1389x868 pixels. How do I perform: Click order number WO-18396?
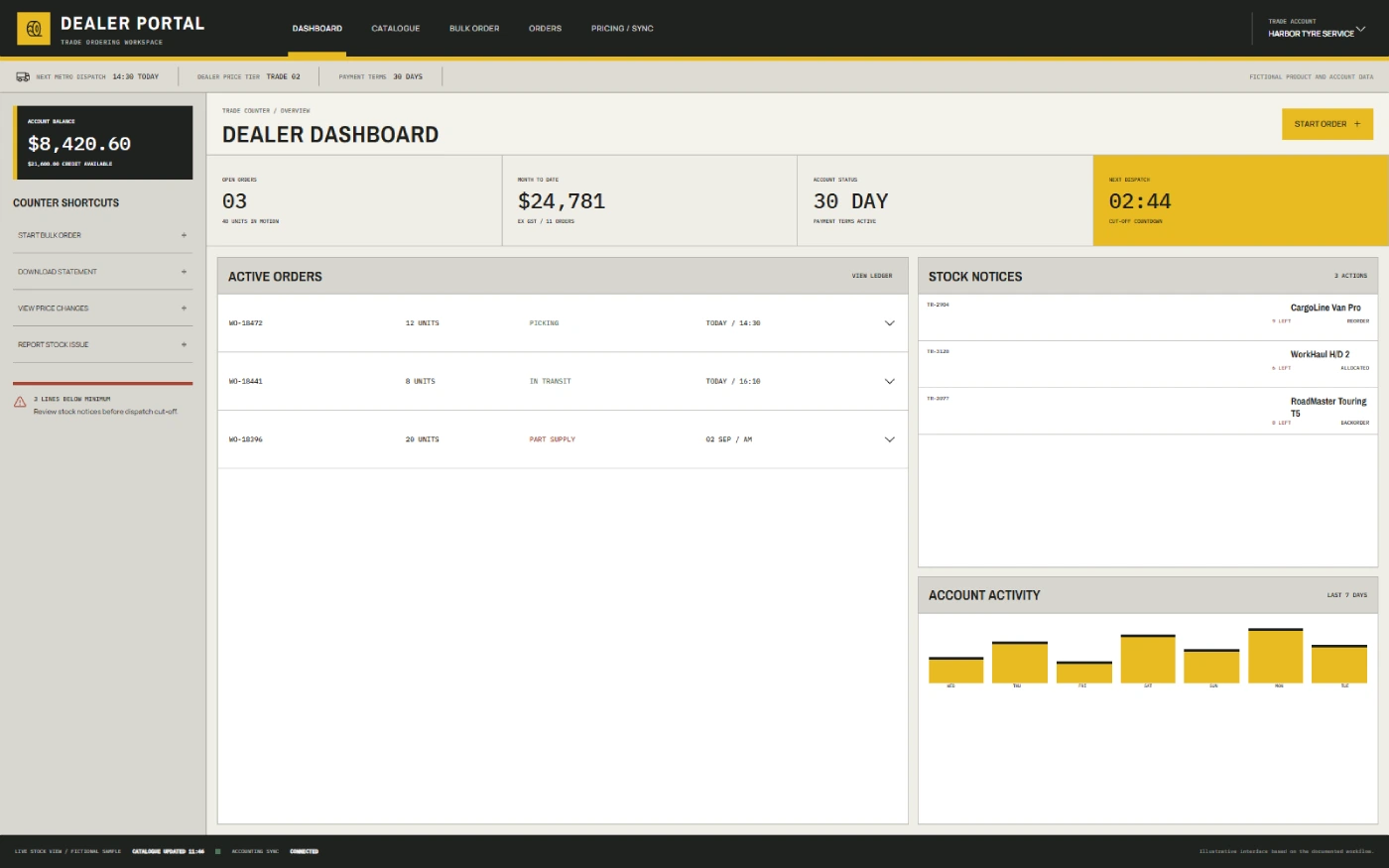(246, 439)
